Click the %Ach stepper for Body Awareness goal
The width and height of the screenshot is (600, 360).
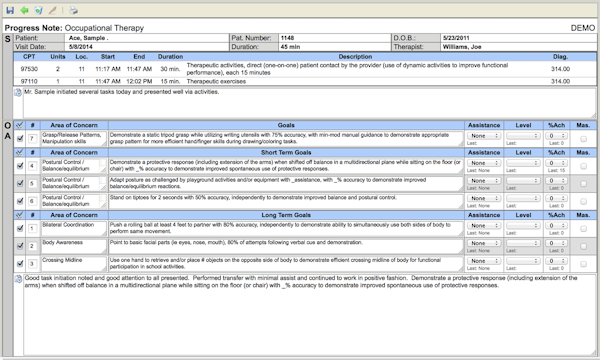click(x=556, y=243)
